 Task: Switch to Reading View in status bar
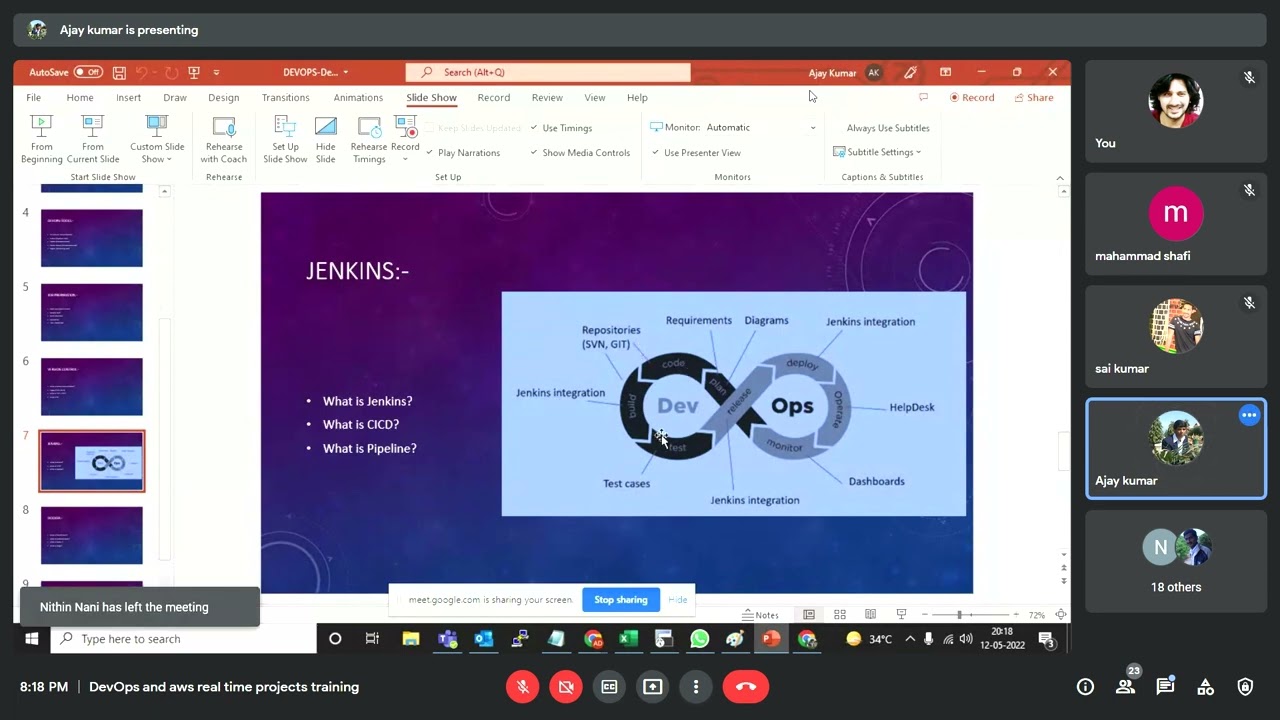[x=870, y=614]
